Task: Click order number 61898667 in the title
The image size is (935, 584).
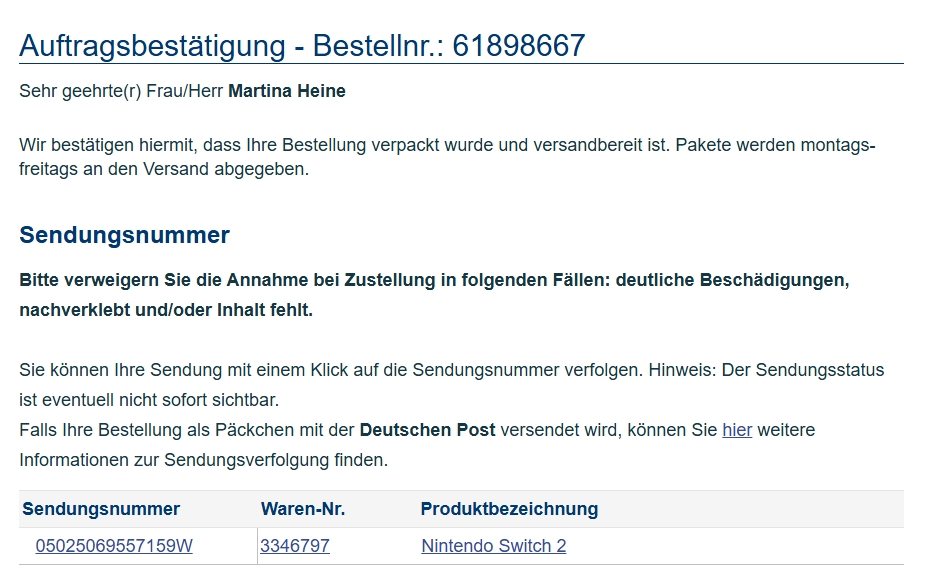Action: coord(518,45)
